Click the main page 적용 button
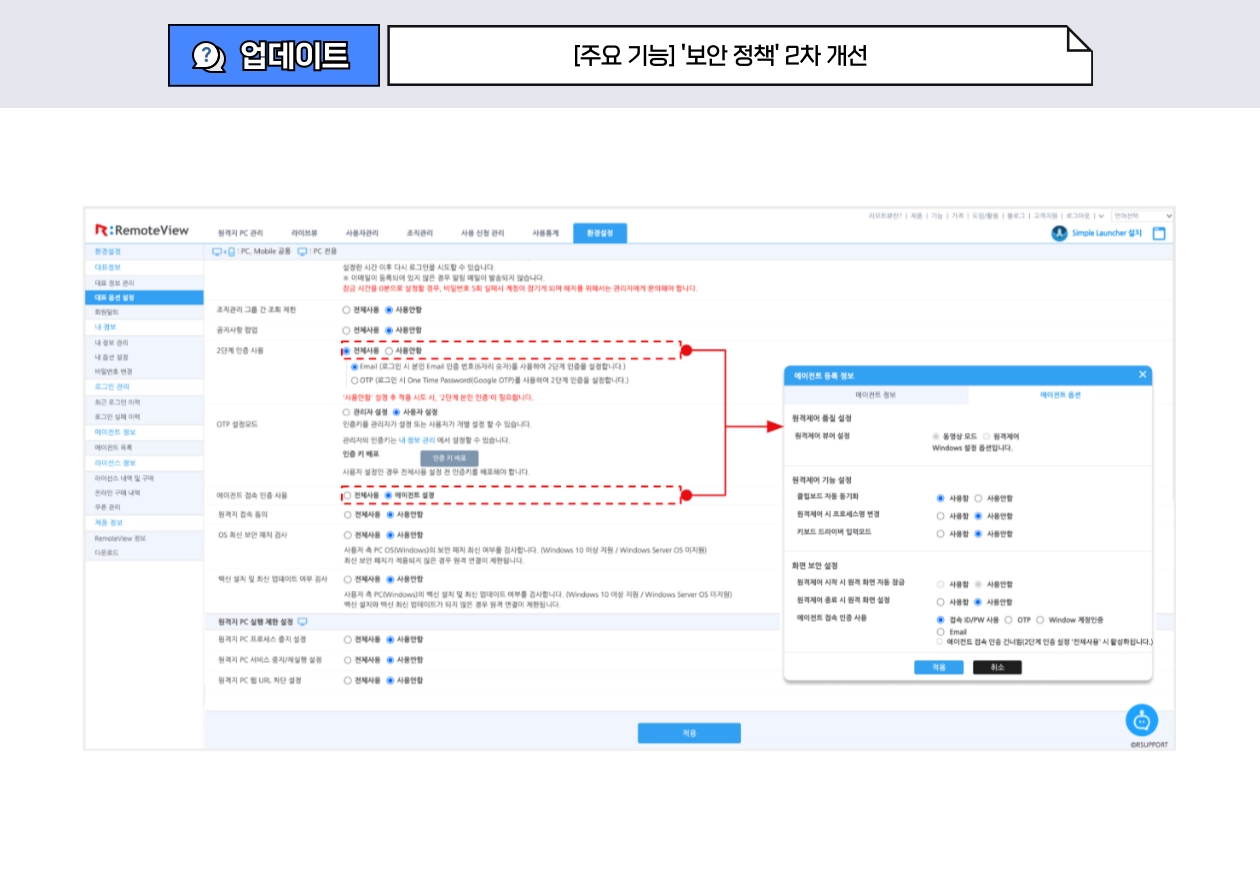 coord(689,733)
